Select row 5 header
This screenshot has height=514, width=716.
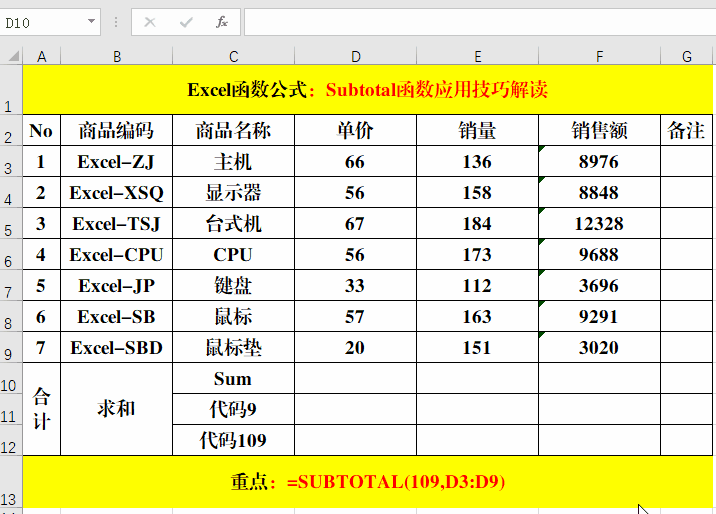click(11, 224)
